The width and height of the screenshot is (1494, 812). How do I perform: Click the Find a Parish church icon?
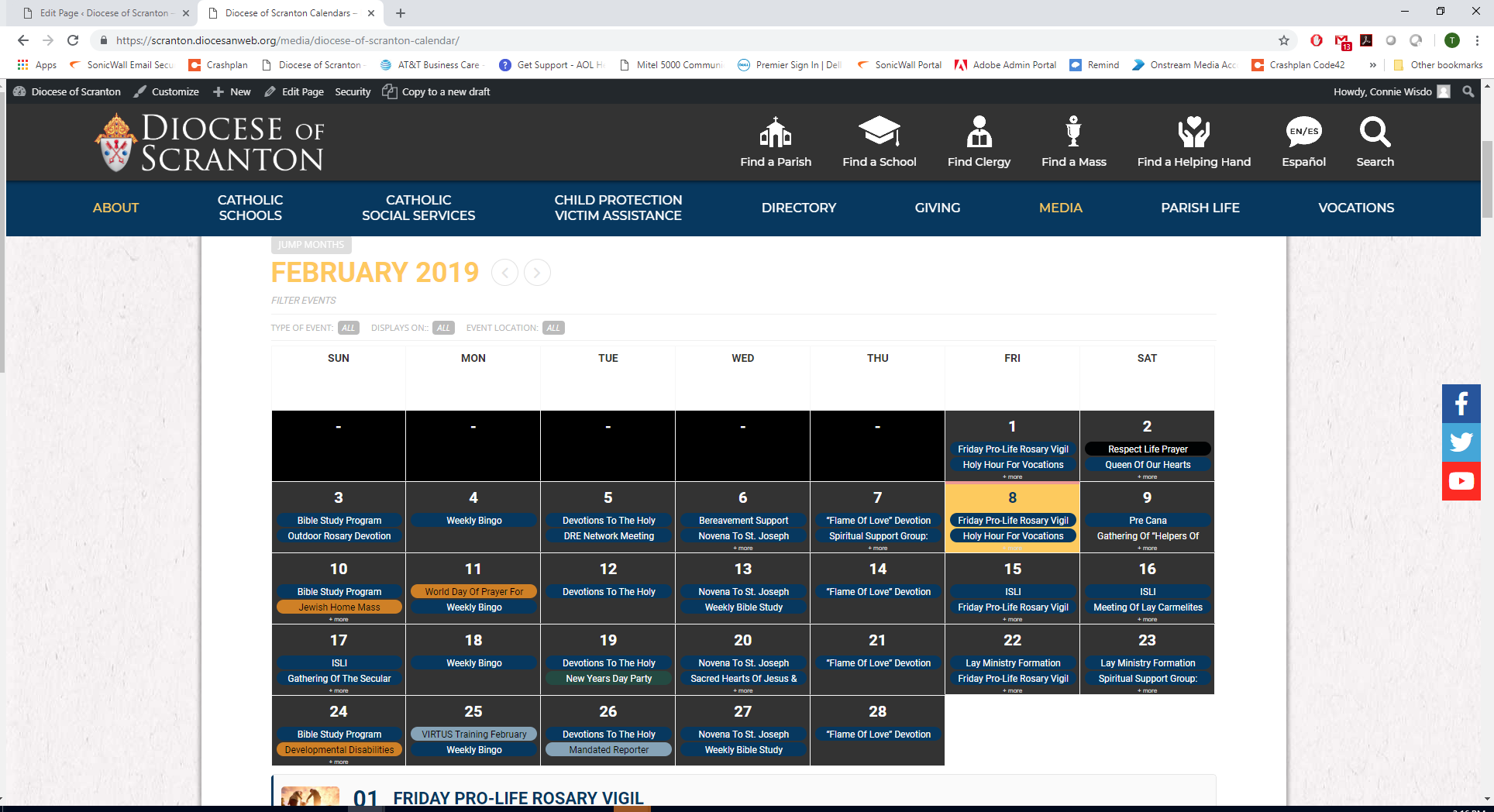[x=775, y=132]
